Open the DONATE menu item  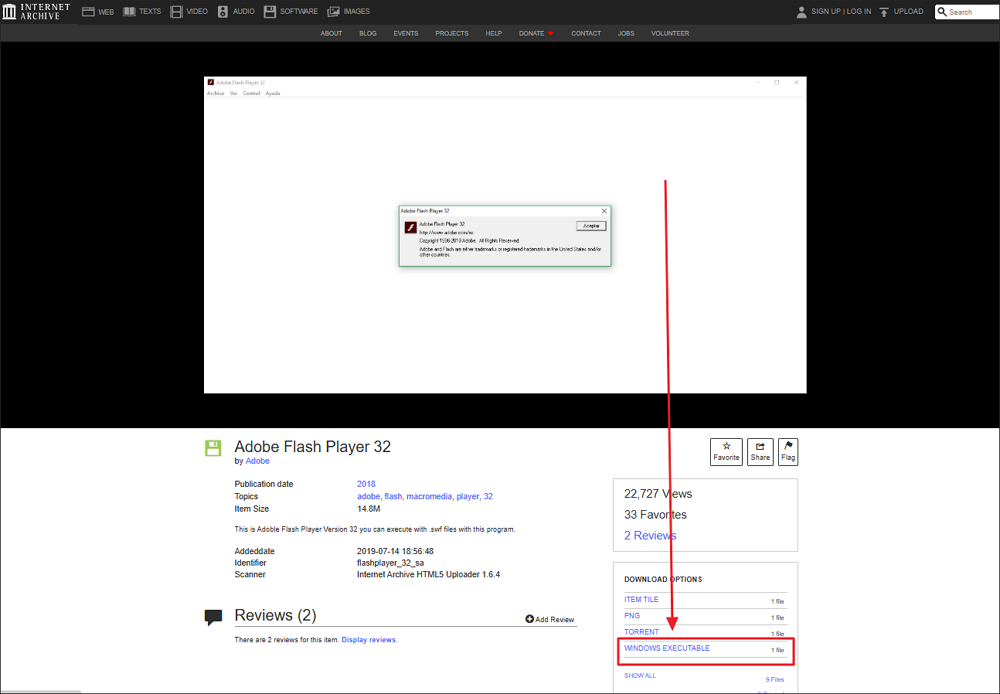click(532, 33)
